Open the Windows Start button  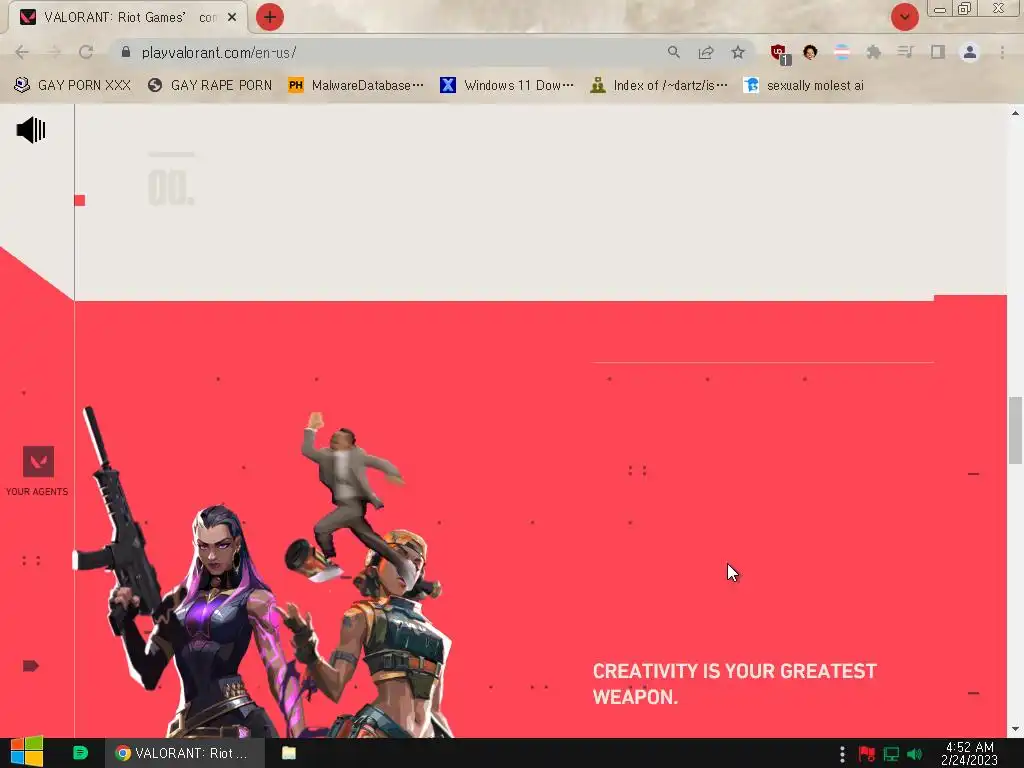click(26, 752)
